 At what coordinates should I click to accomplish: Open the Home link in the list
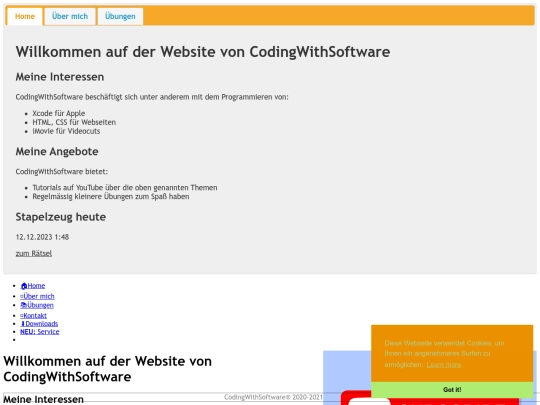point(33,285)
